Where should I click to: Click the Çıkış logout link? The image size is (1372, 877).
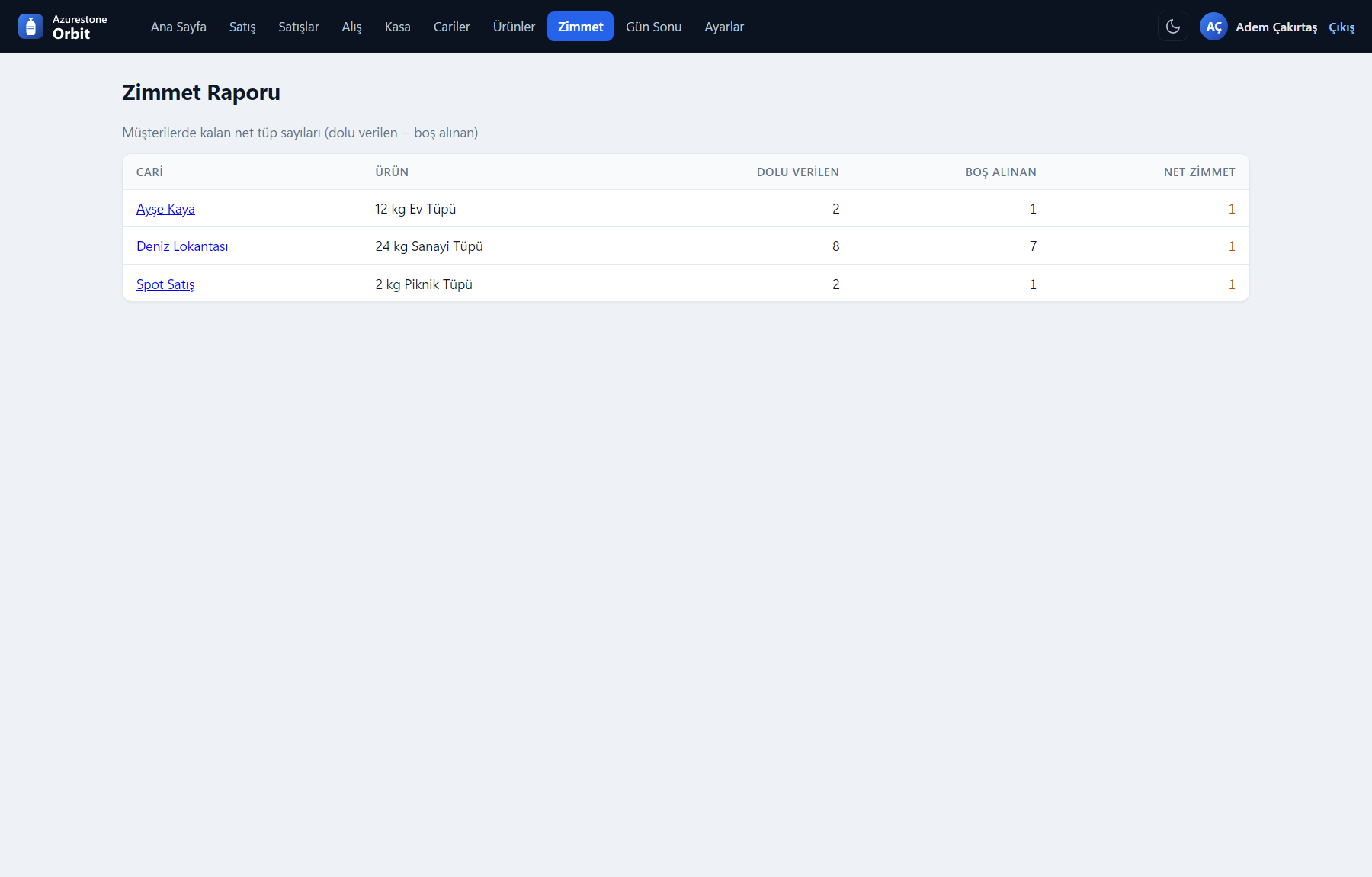[x=1342, y=27]
